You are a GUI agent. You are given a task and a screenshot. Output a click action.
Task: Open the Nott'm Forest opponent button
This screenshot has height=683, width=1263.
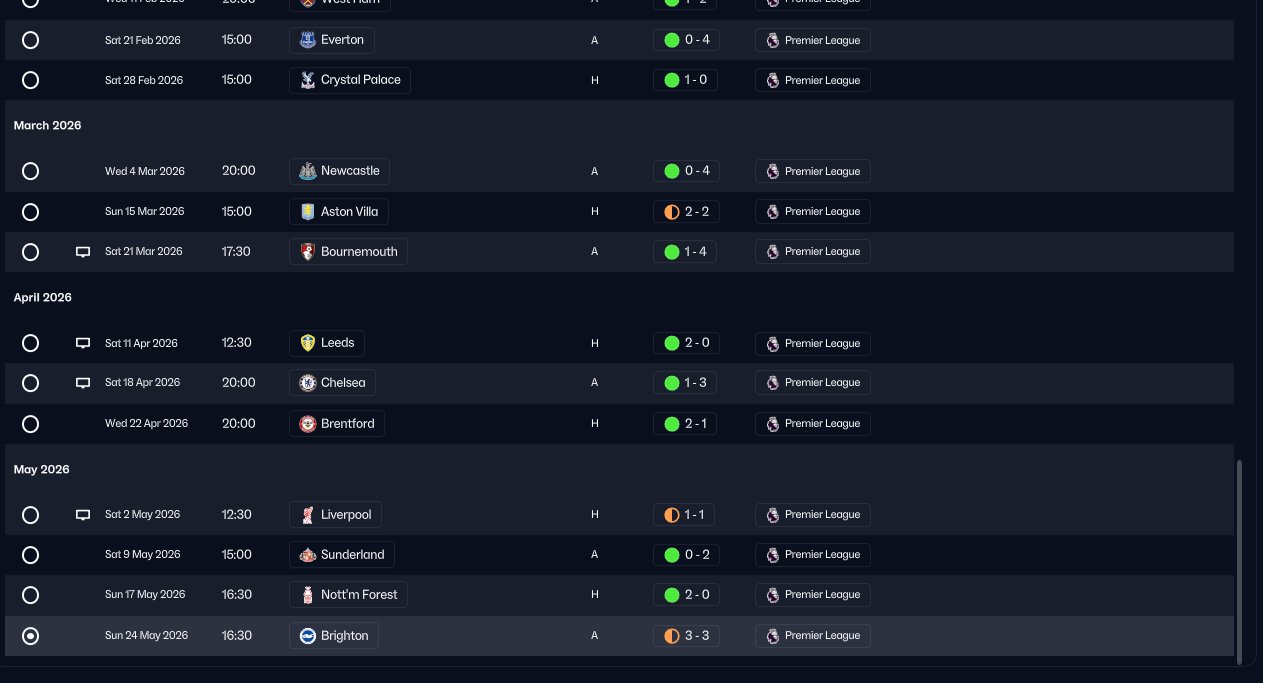click(348, 595)
